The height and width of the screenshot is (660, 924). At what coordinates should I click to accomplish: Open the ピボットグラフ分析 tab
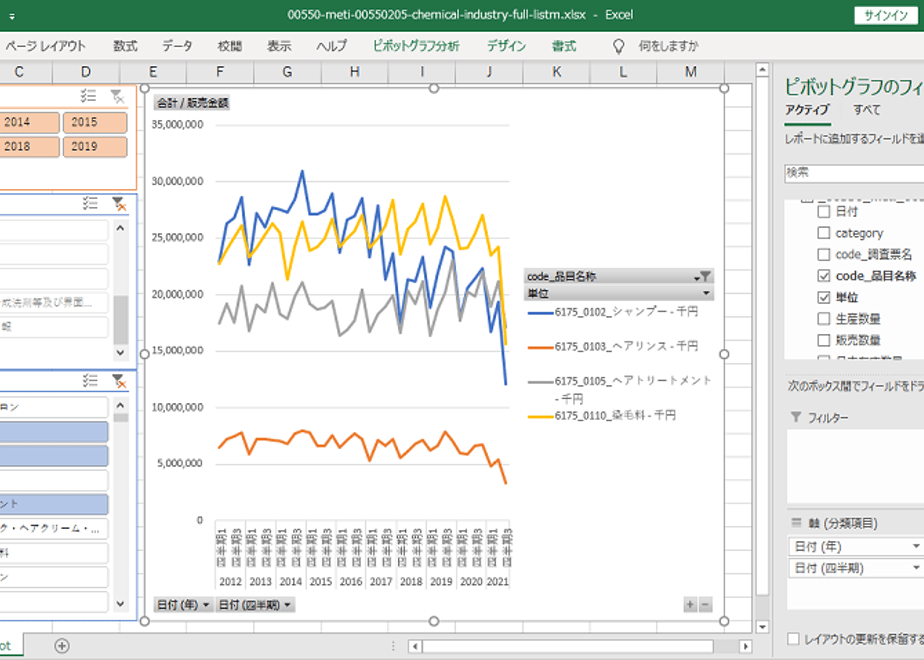point(415,46)
